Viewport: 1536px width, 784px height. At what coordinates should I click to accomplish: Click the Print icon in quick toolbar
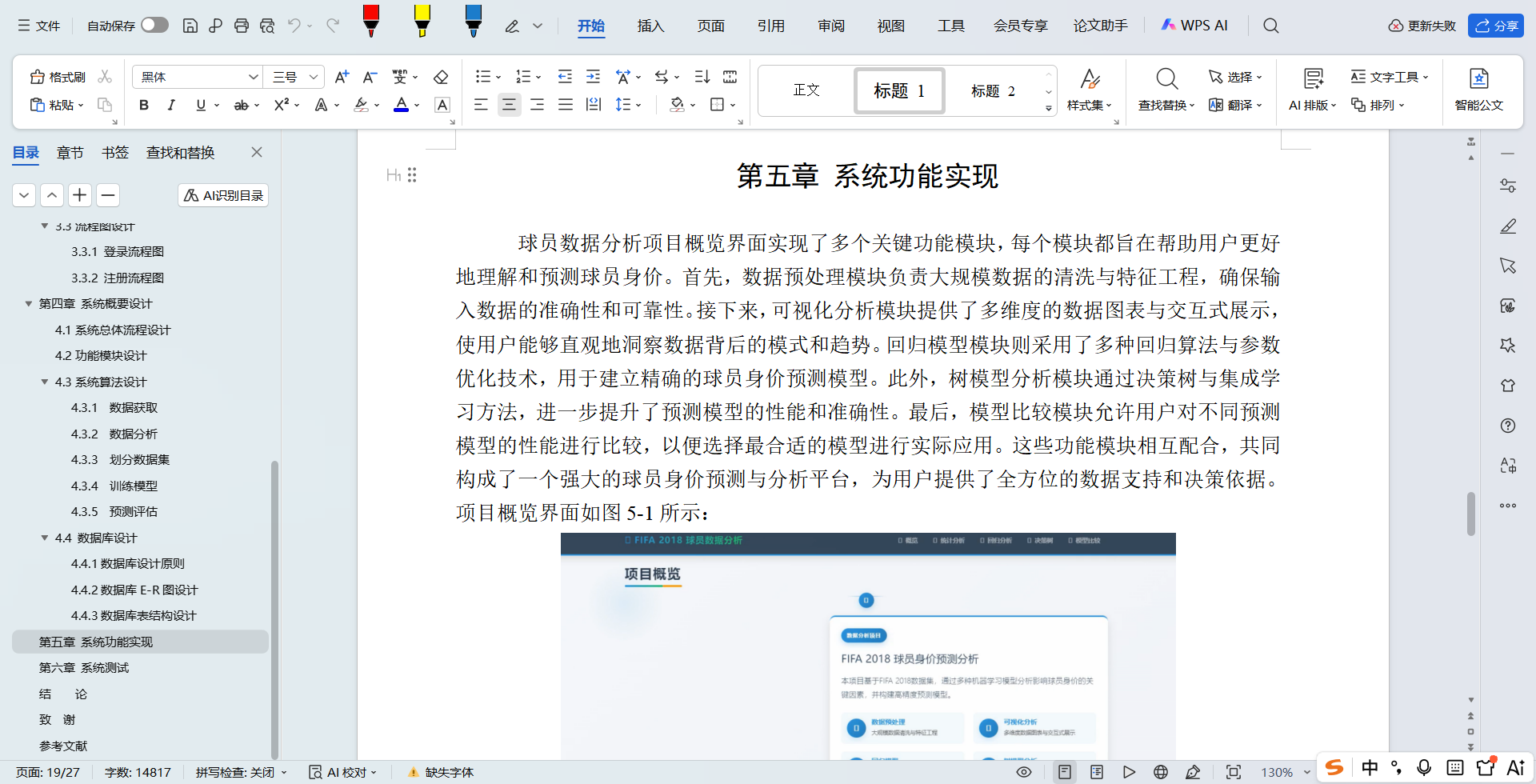[241, 26]
